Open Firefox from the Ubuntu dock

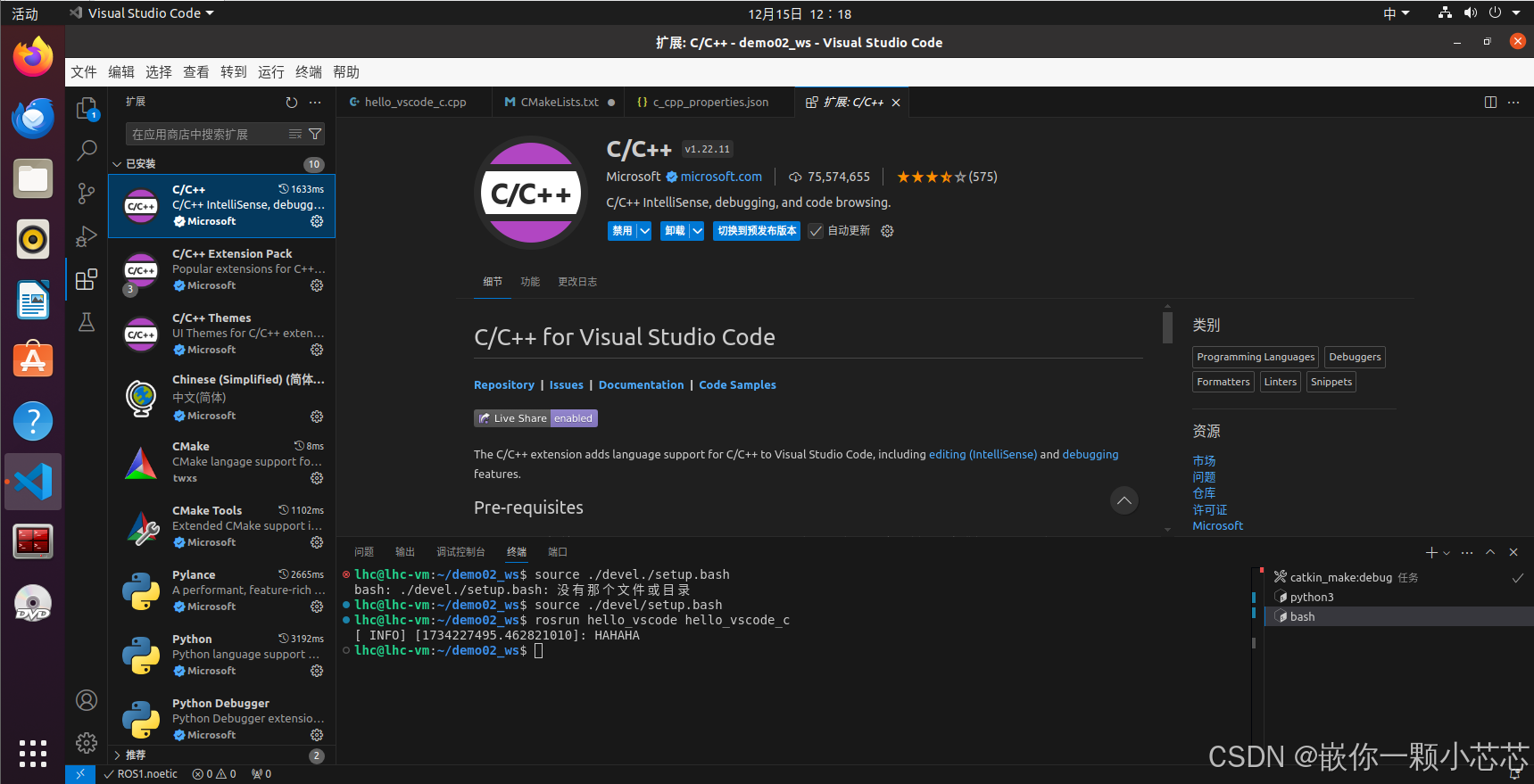pos(33,57)
